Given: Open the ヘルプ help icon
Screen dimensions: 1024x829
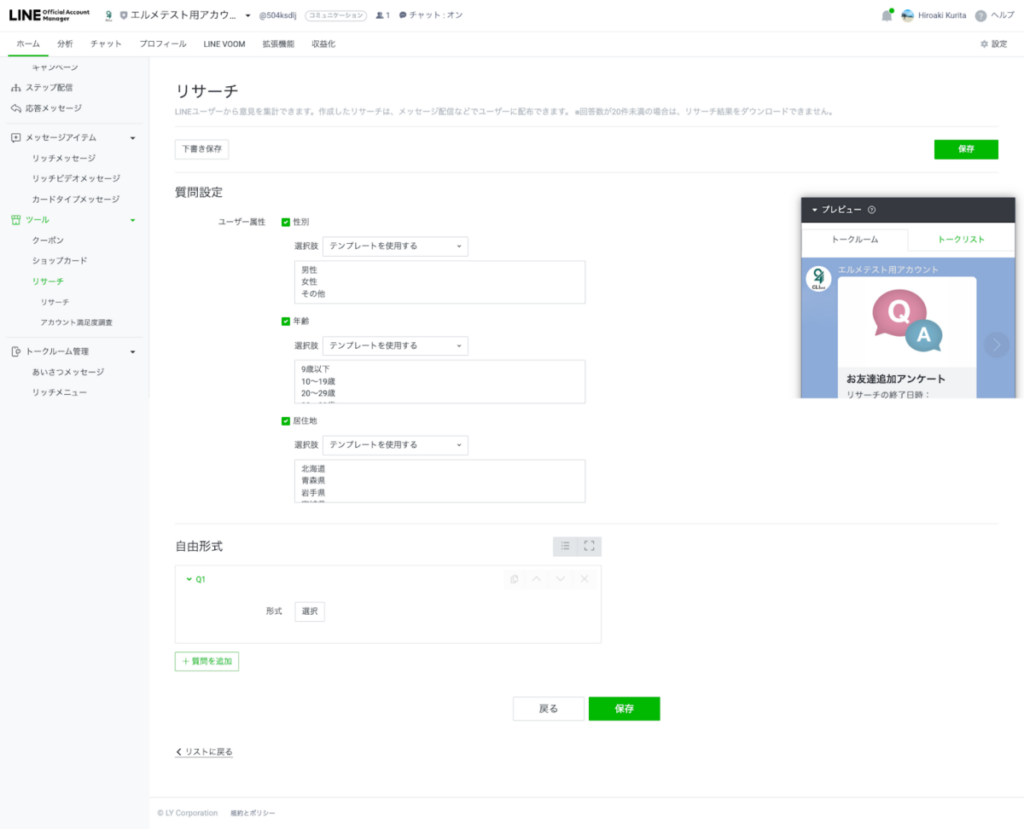Looking at the screenshot, I should click(981, 15).
